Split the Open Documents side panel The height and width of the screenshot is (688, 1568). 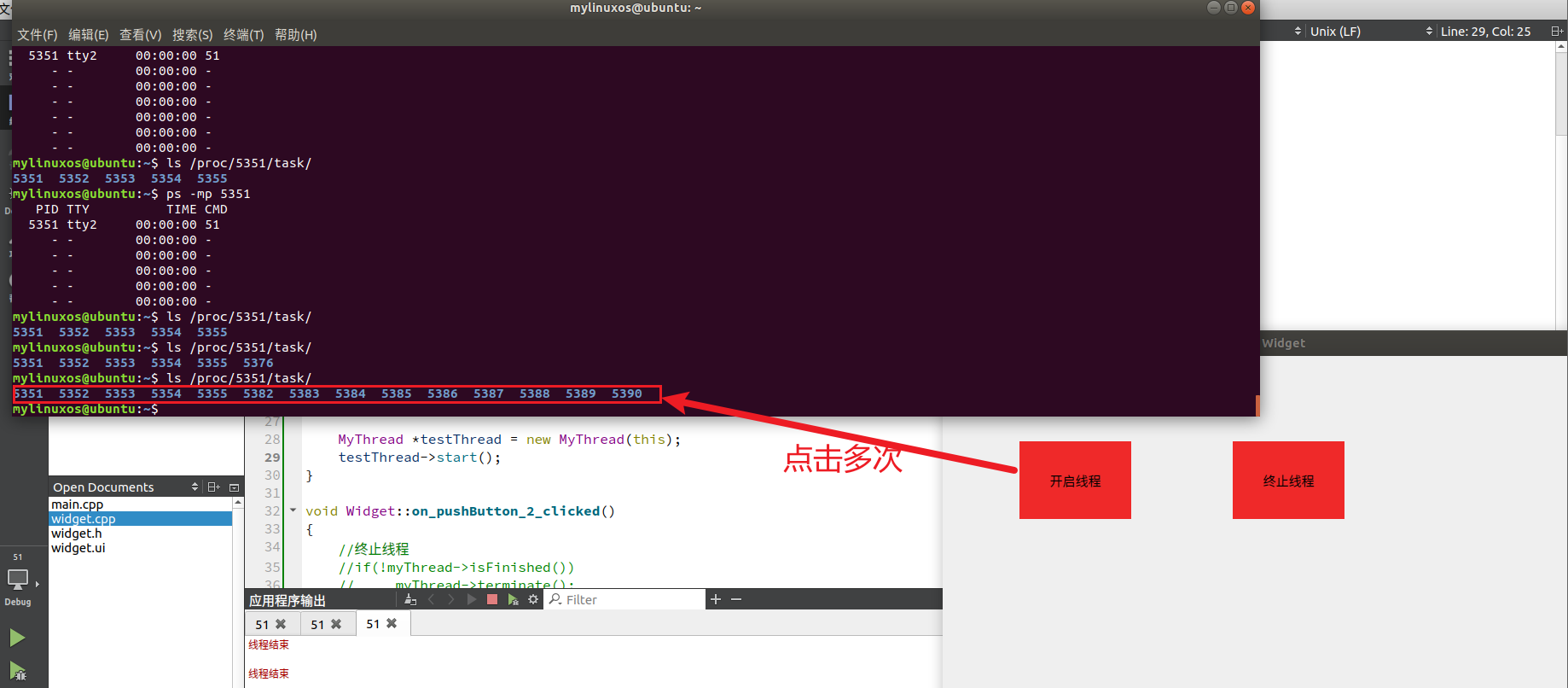click(213, 487)
